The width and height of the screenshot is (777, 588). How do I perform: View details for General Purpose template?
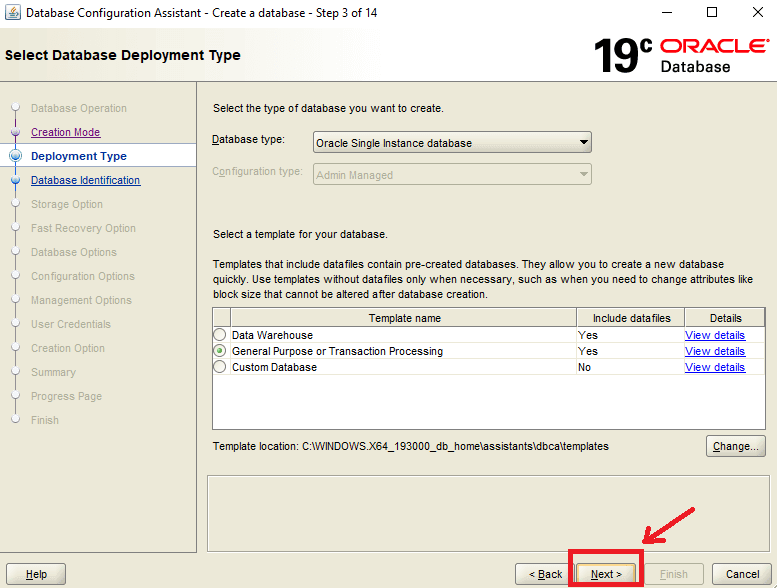[714, 352]
